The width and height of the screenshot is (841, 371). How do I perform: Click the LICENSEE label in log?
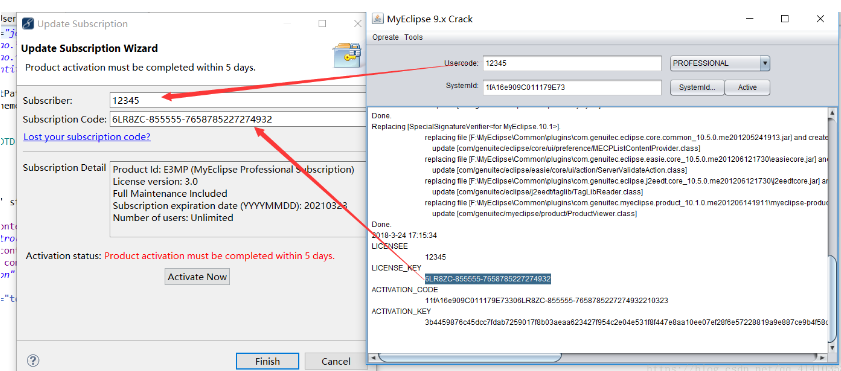[389, 246]
